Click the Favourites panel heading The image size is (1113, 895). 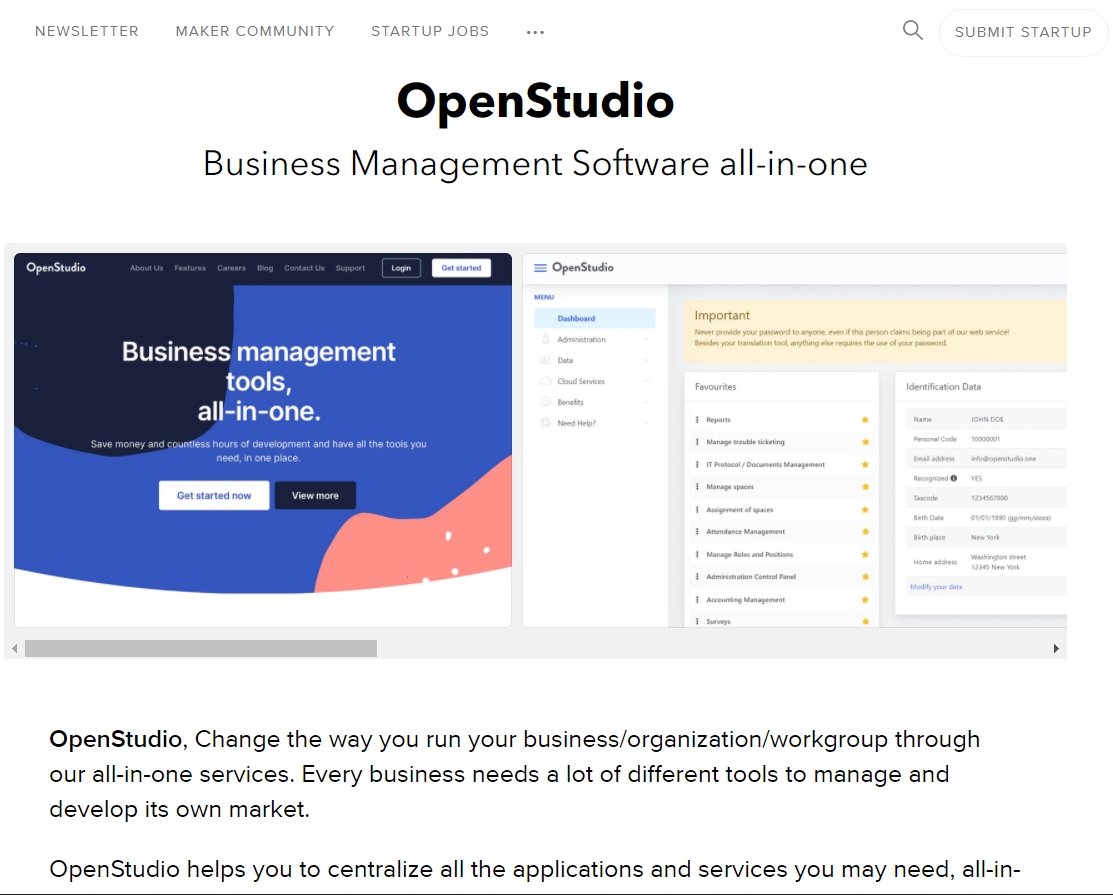(x=716, y=387)
